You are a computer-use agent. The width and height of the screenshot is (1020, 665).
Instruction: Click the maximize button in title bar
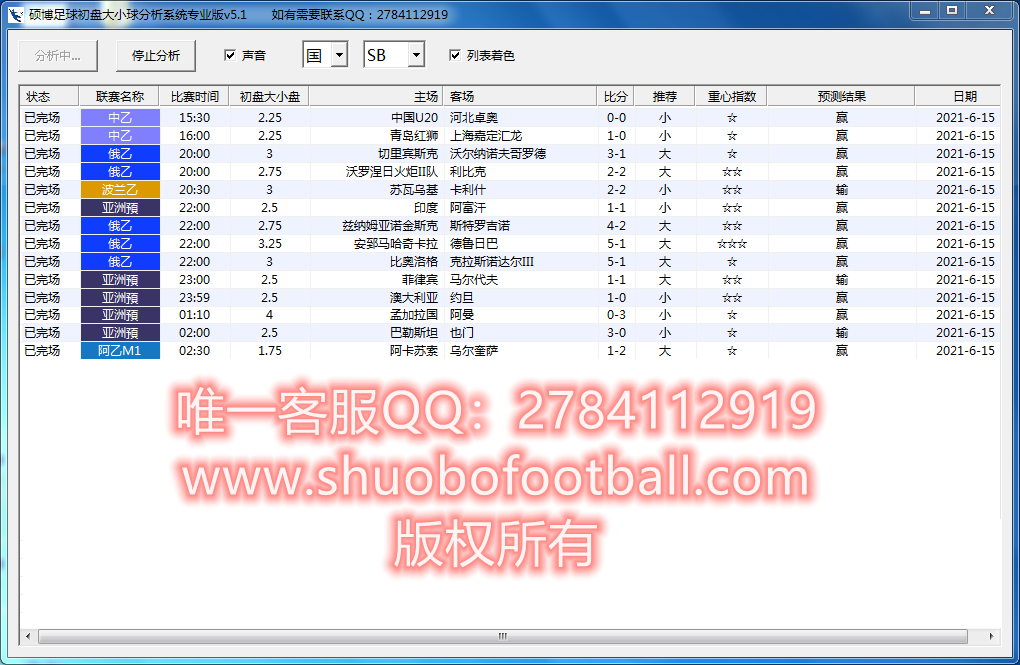(953, 12)
